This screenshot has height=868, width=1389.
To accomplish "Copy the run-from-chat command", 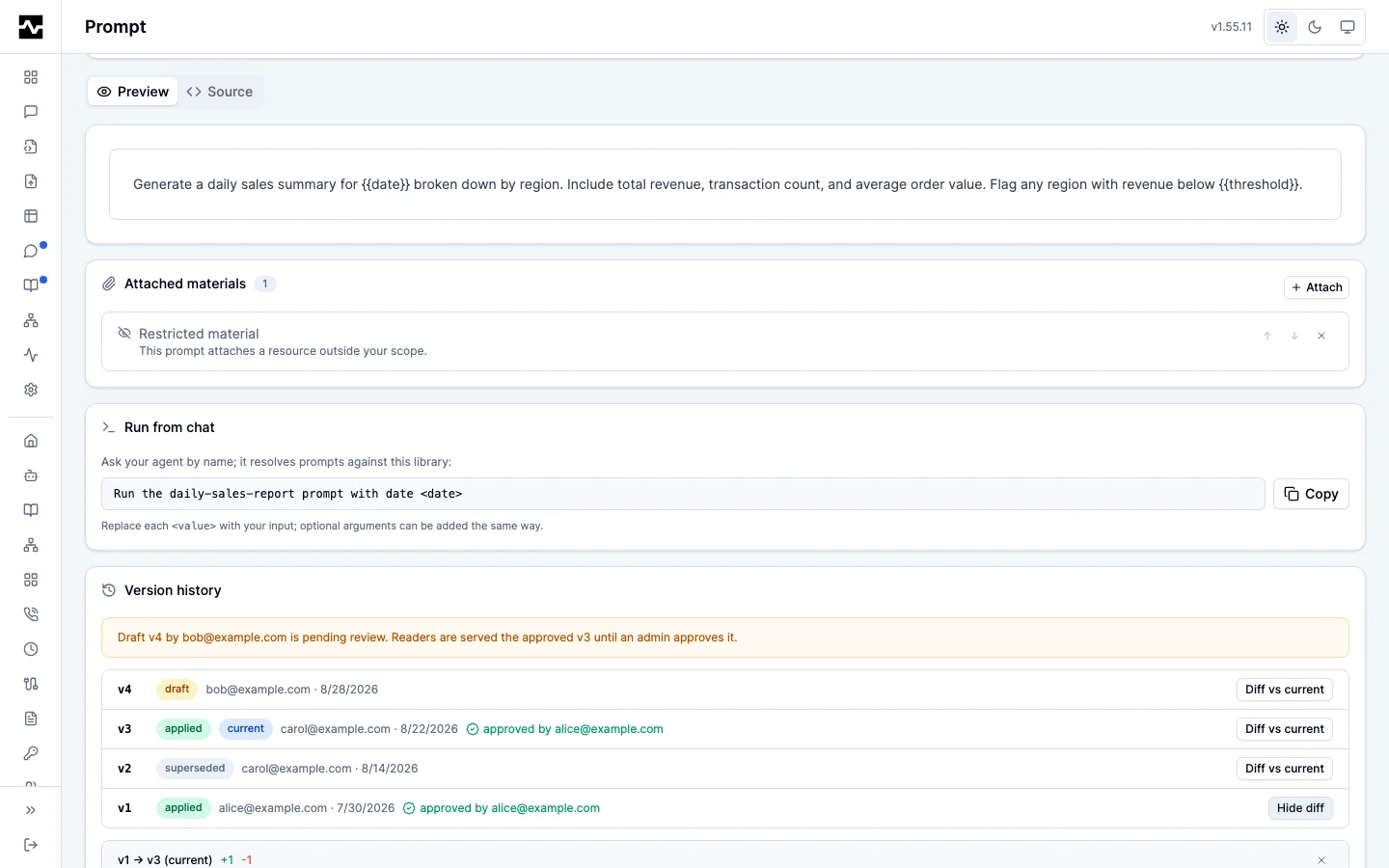I will 1311,494.
